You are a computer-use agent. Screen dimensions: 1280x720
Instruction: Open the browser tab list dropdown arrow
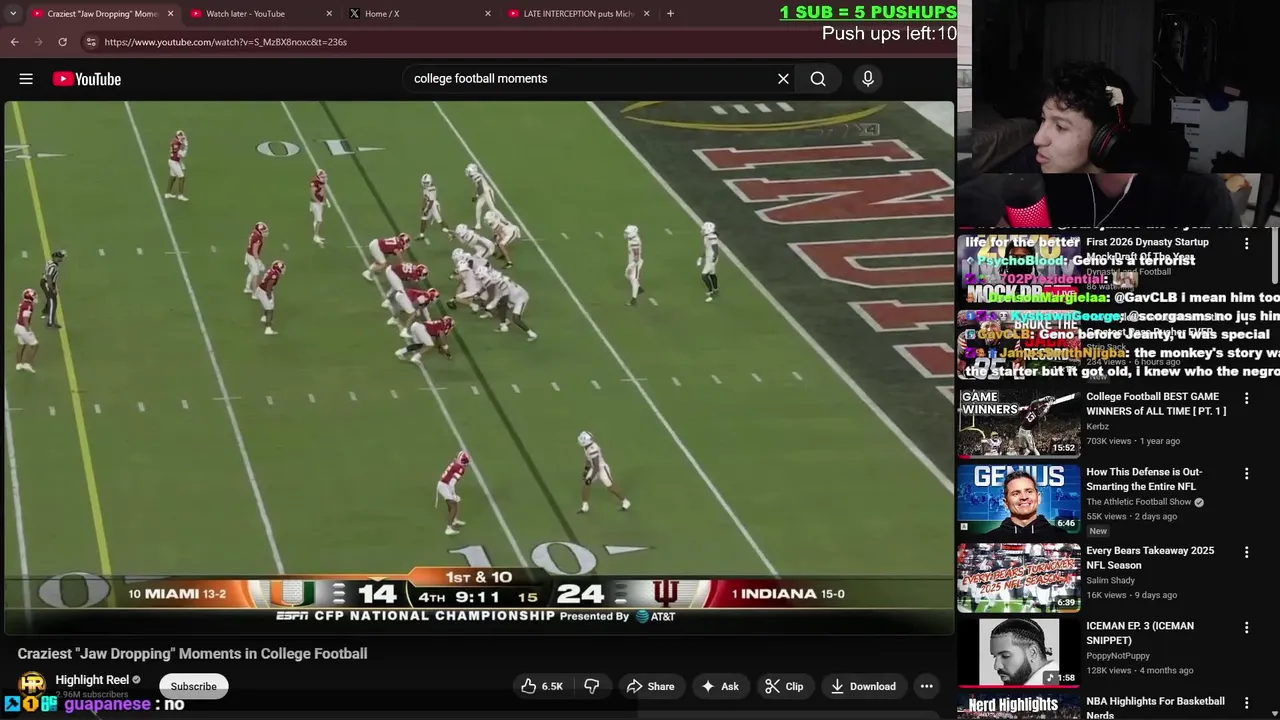(12, 14)
